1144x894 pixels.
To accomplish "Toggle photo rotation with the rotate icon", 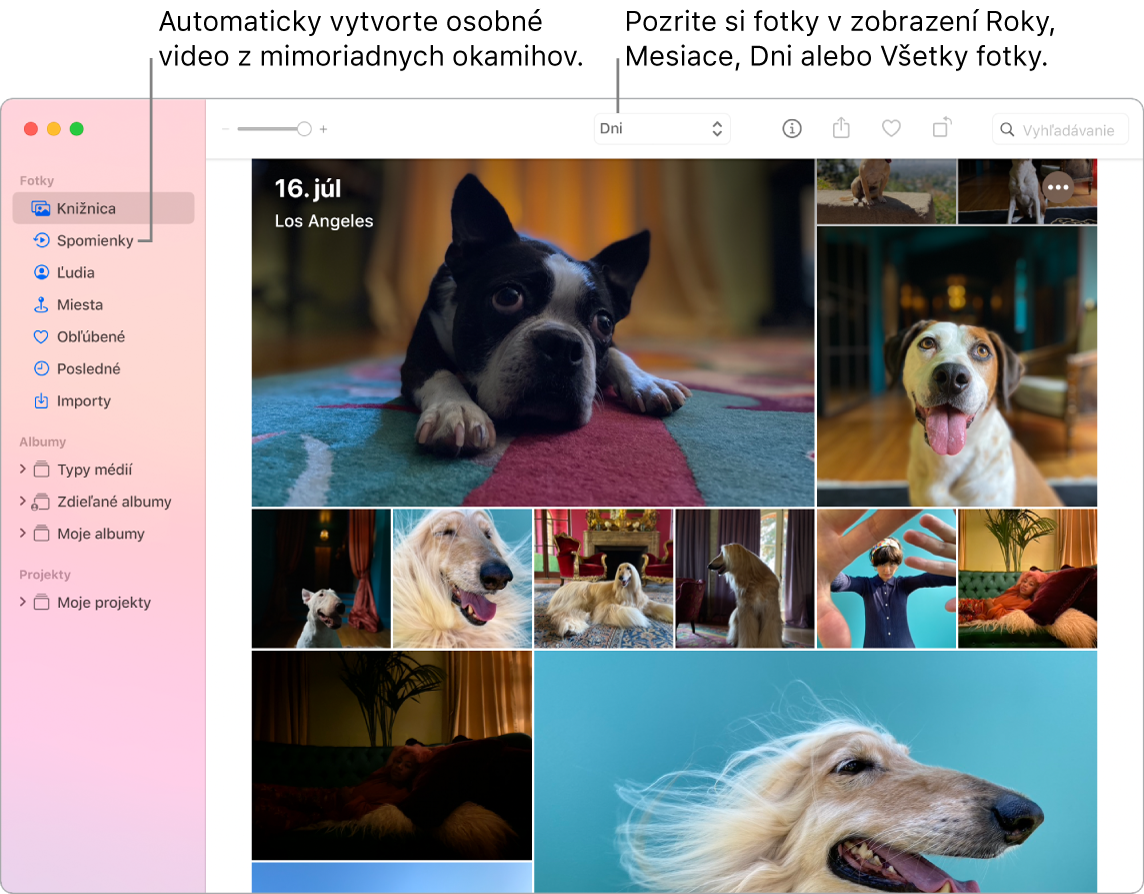I will pos(941,128).
